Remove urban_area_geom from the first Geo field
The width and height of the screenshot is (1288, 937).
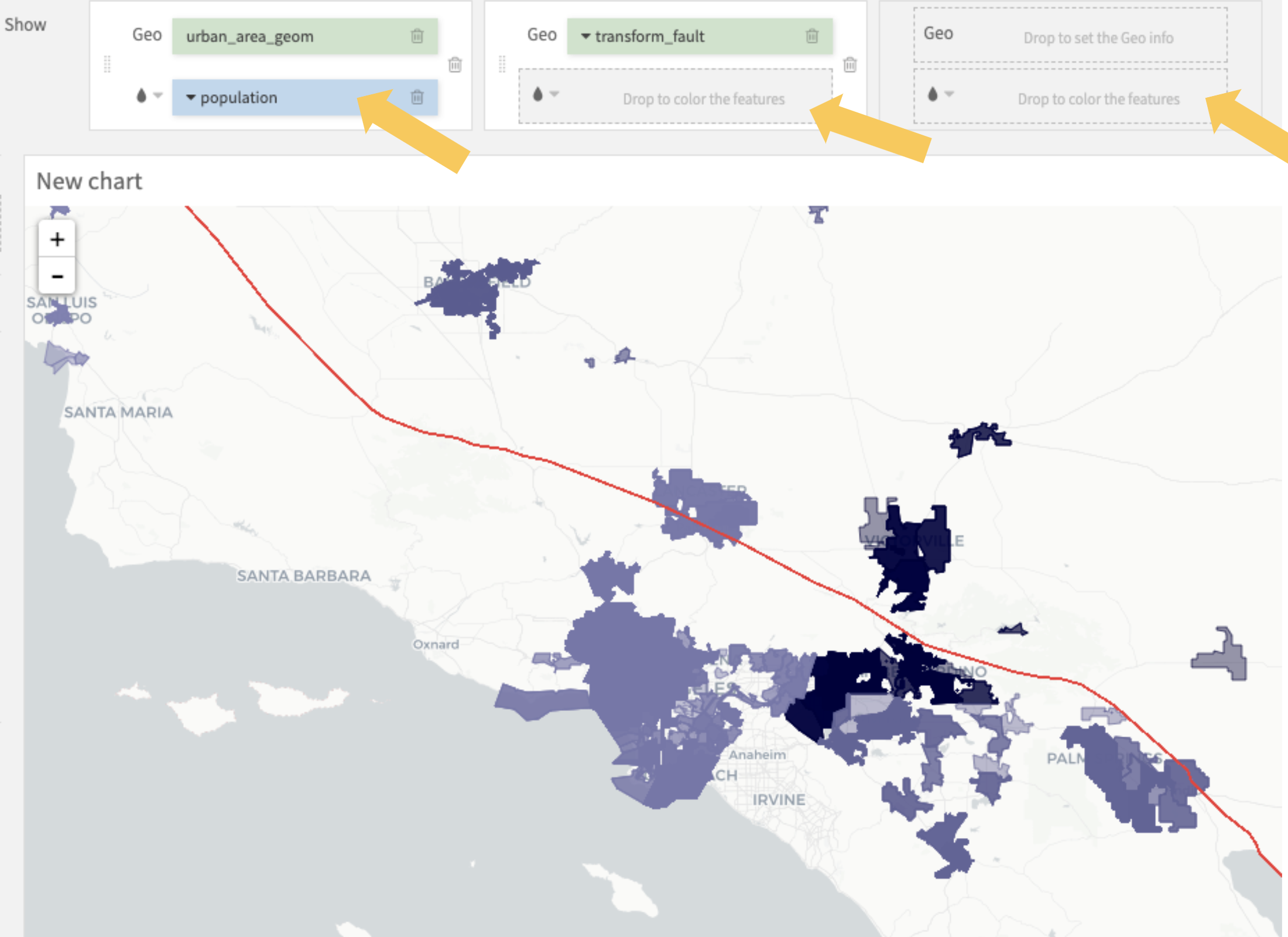tap(417, 36)
